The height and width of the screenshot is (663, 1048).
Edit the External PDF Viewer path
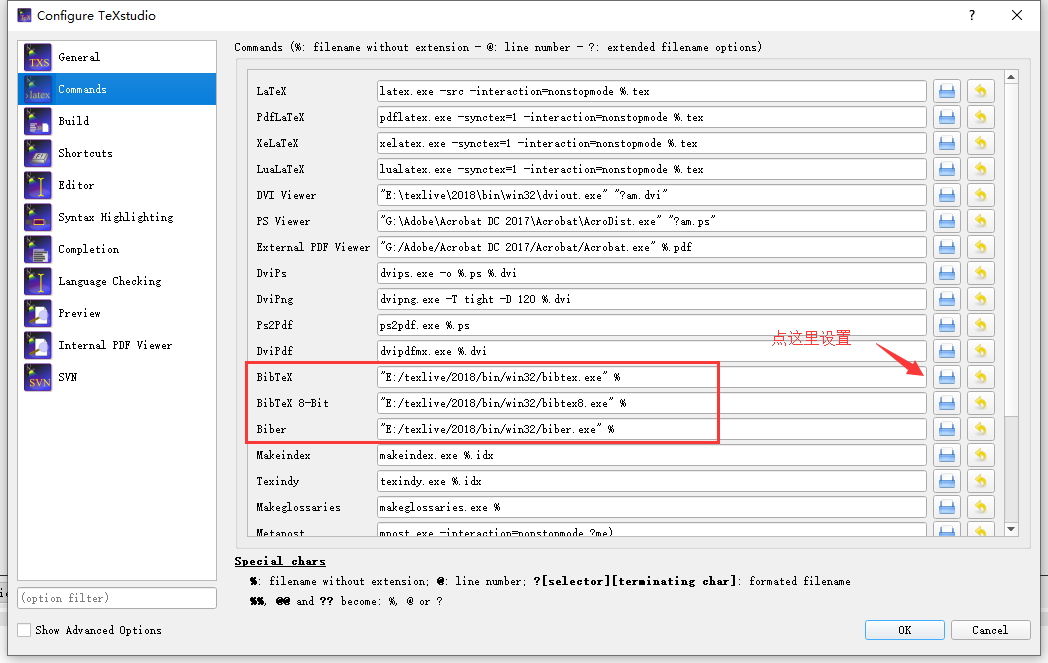[x=652, y=247]
